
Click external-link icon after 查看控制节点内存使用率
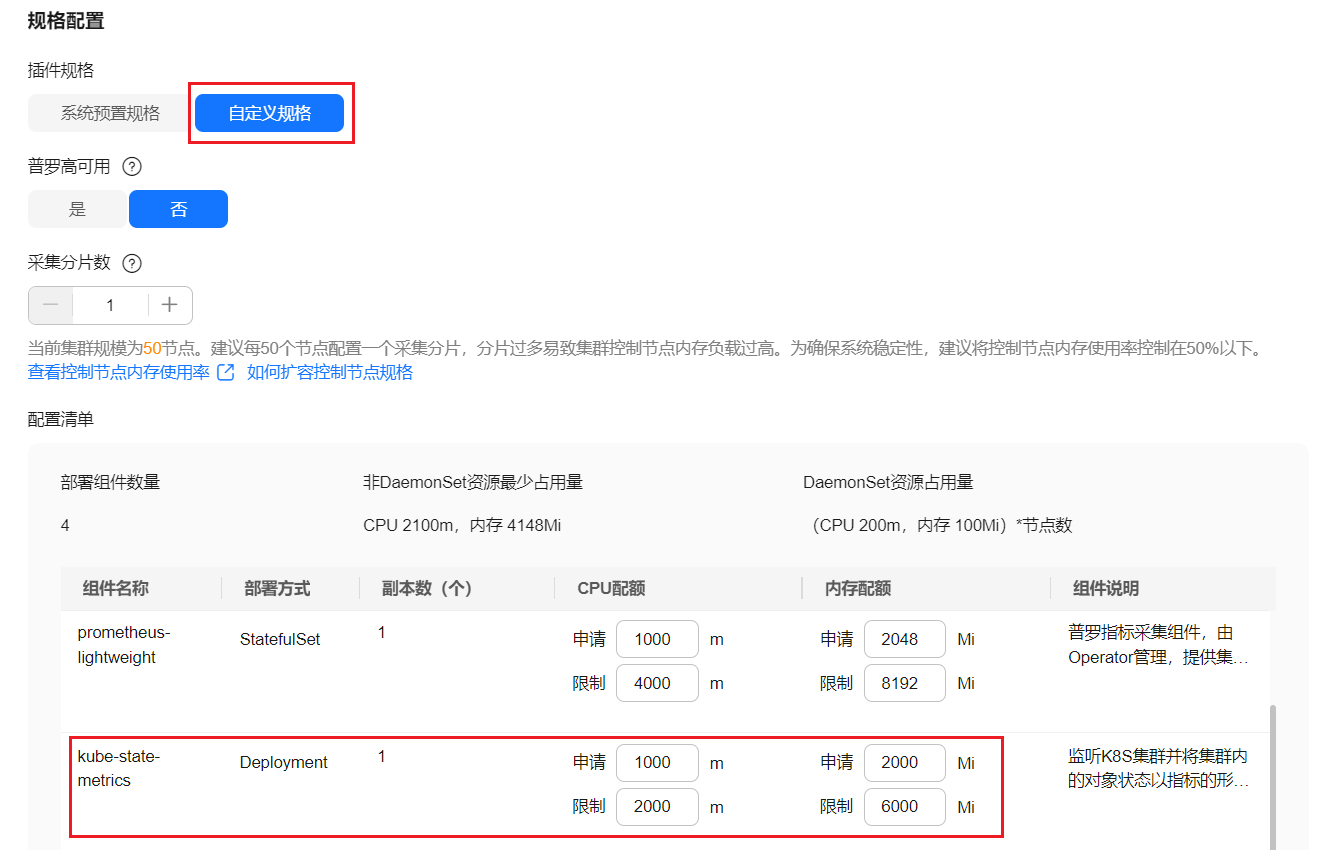(x=226, y=373)
